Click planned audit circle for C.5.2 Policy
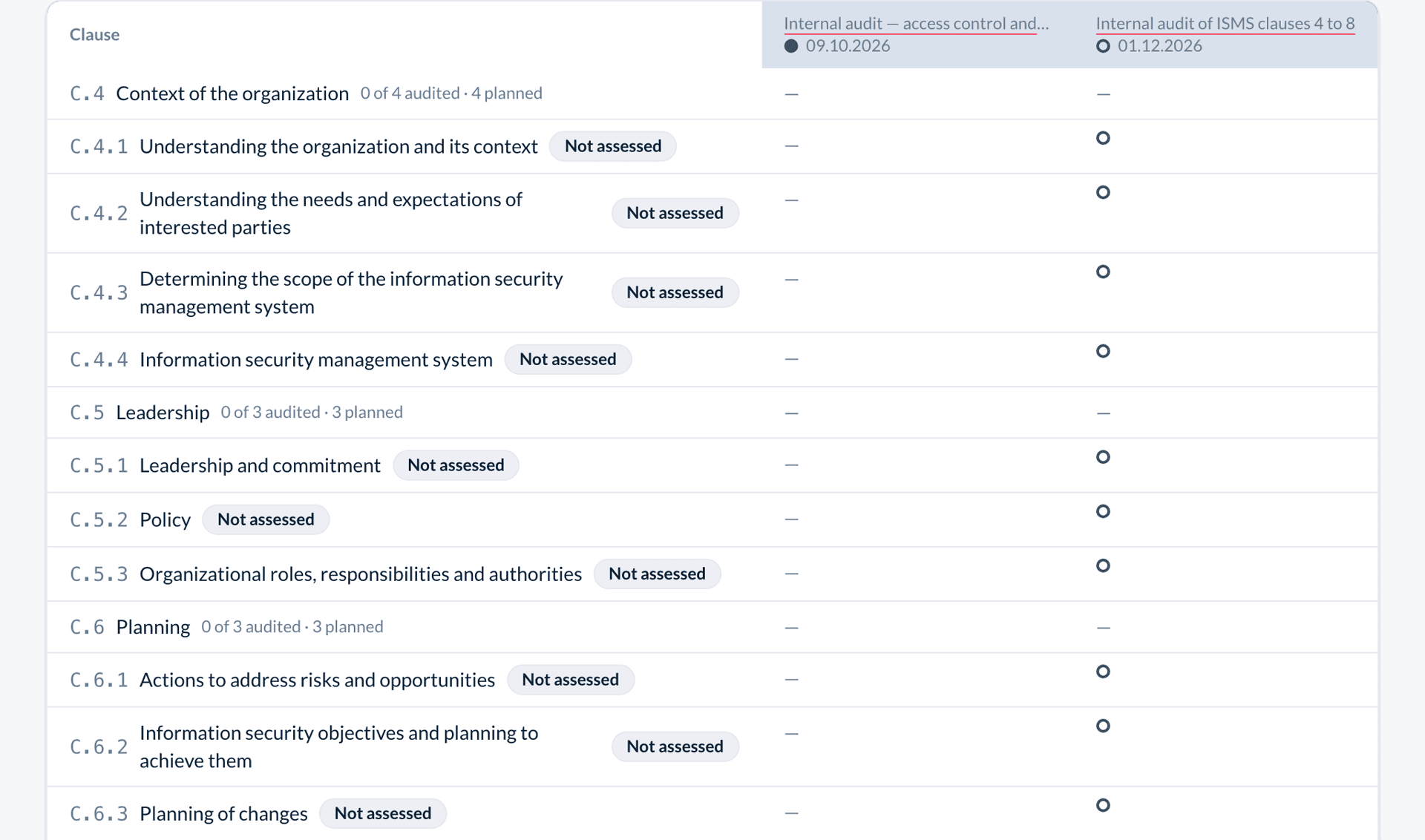This screenshot has height=840, width=1425. 1103,511
